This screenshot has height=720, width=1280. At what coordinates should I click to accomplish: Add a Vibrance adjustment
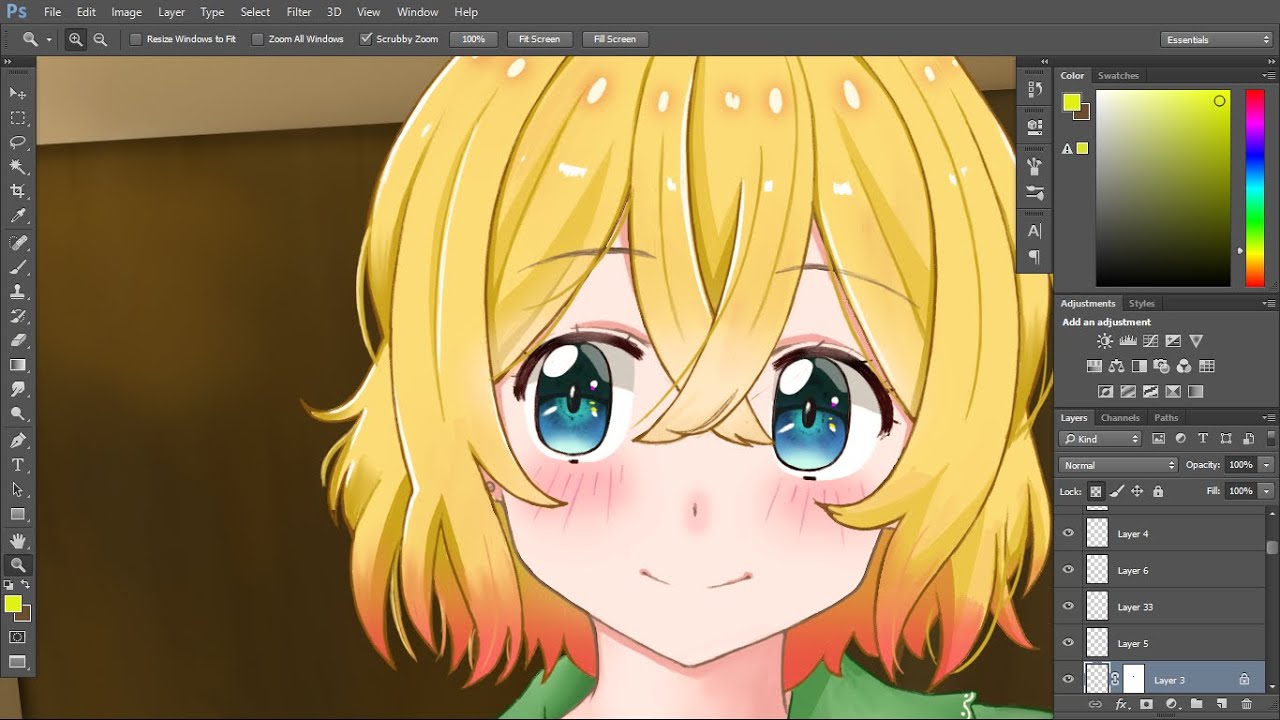1196,341
